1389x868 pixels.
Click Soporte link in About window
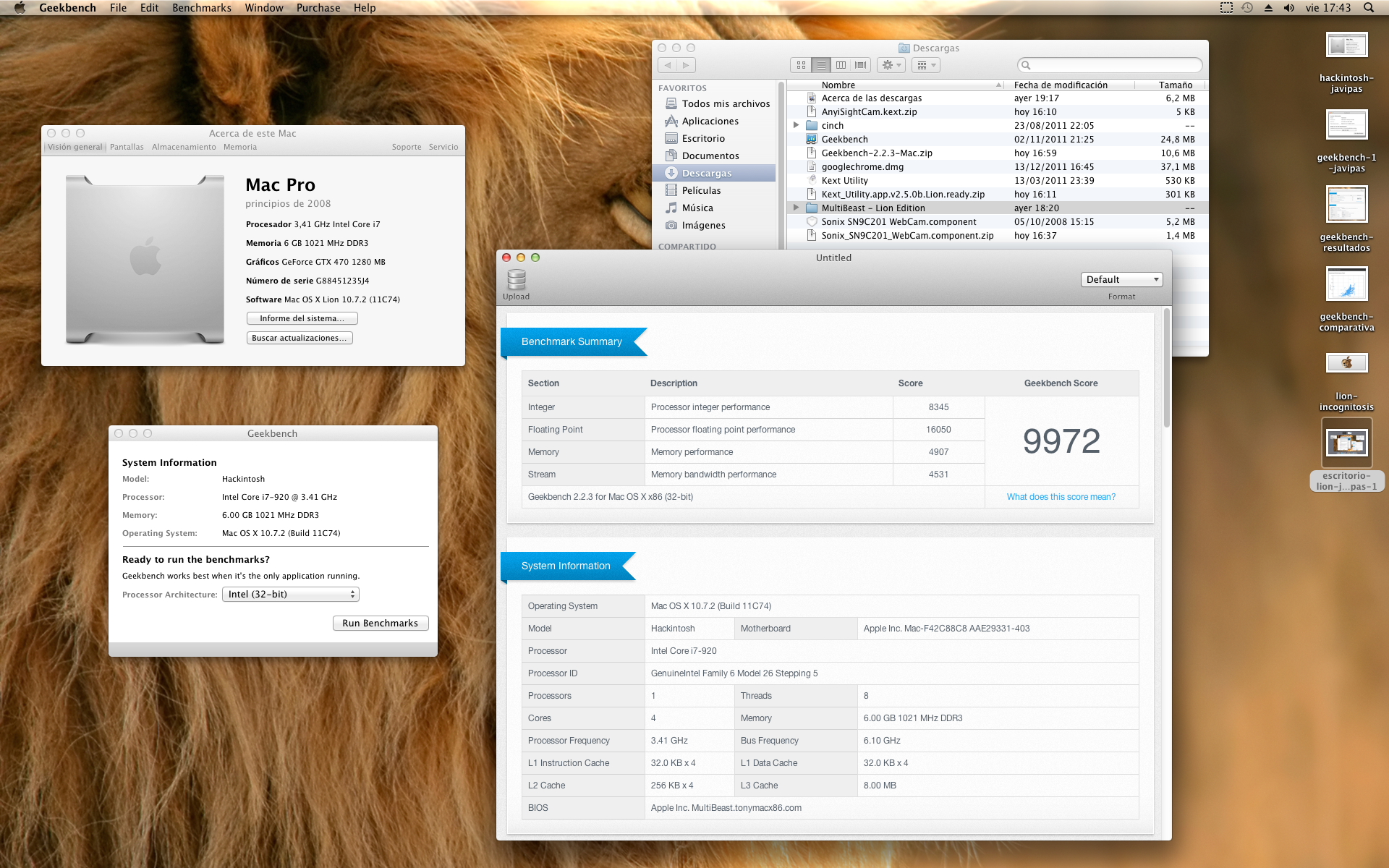tap(407, 147)
